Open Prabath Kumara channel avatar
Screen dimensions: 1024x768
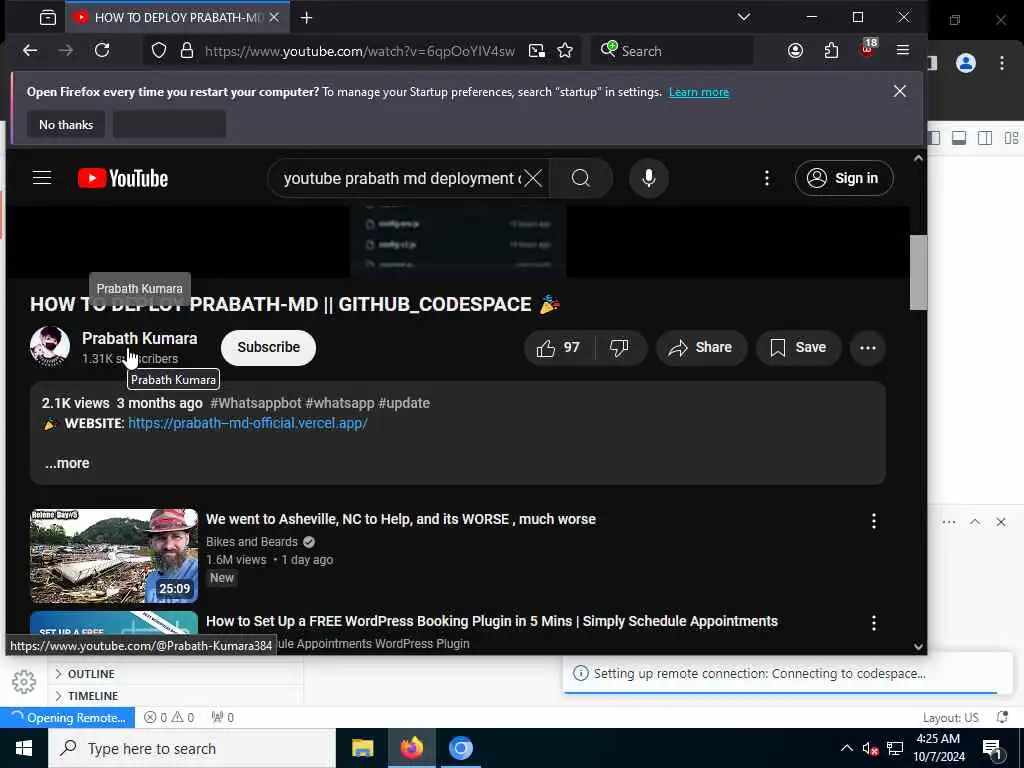50,346
